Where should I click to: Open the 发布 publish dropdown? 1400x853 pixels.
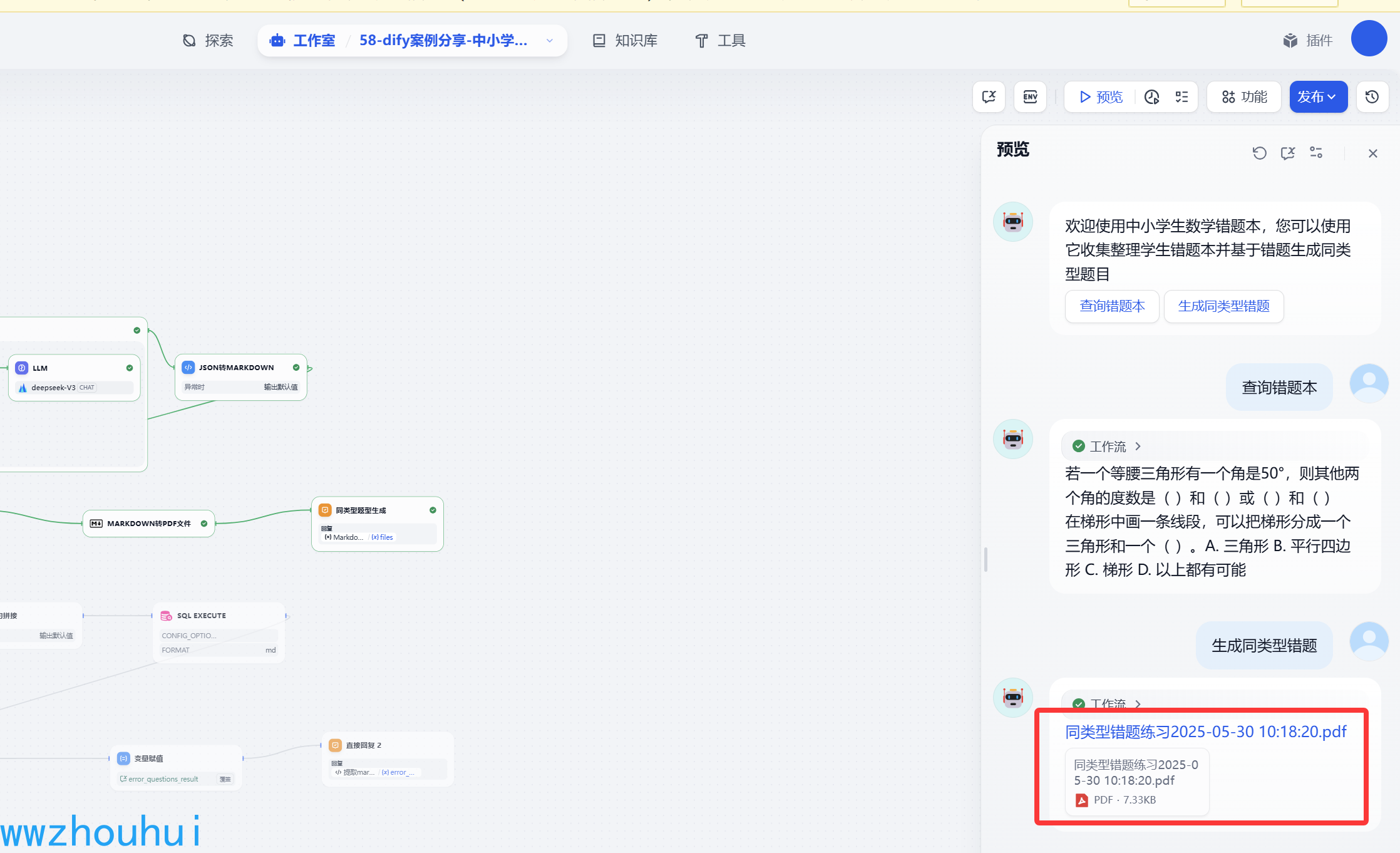click(x=1318, y=97)
